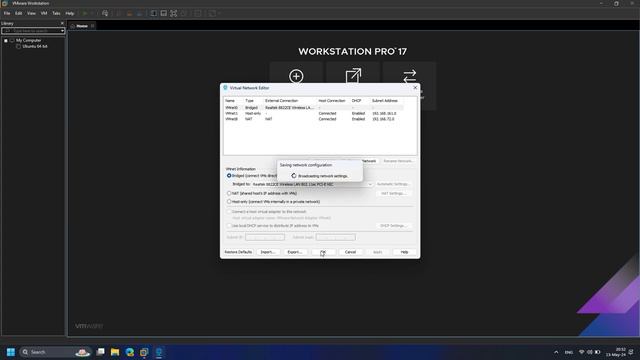The width and height of the screenshot is (640, 360).
Task: Select the NAT radio button
Action: (x=229, y=193)
